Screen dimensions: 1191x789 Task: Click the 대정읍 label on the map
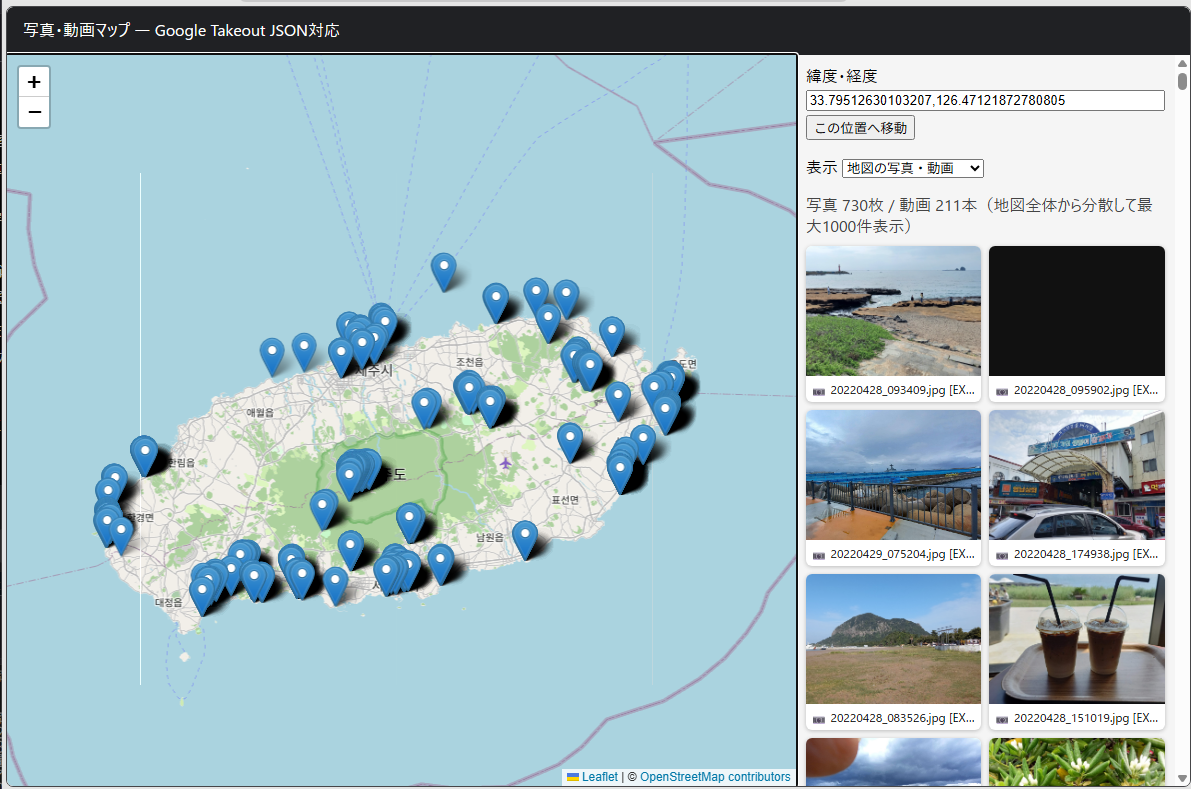(x=169, y=602)
